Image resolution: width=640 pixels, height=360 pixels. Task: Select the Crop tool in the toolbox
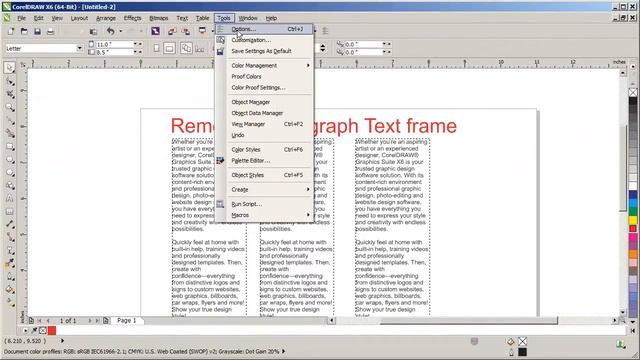[x=10, y=95]
